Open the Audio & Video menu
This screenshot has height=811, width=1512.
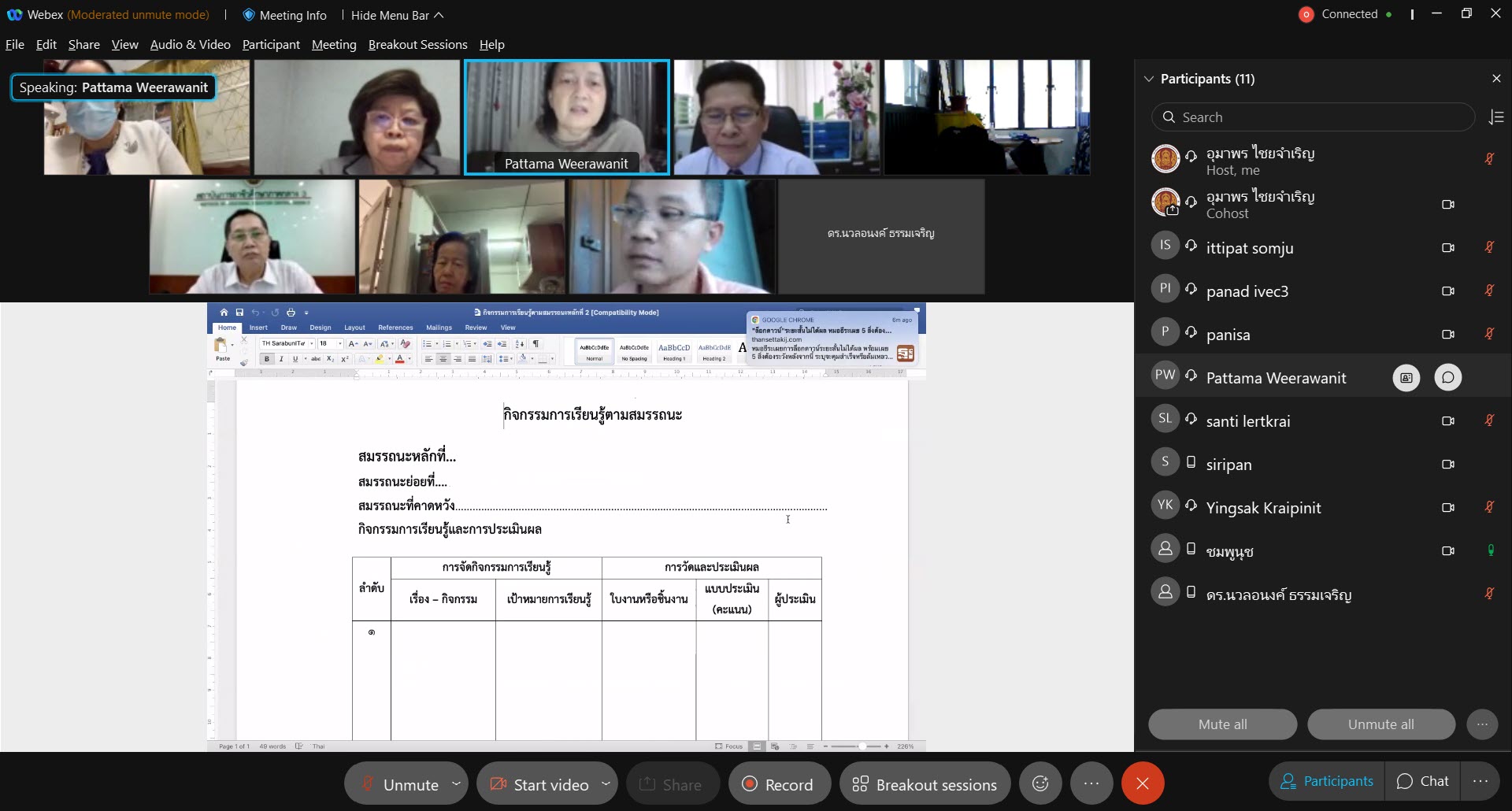(190, 45)
